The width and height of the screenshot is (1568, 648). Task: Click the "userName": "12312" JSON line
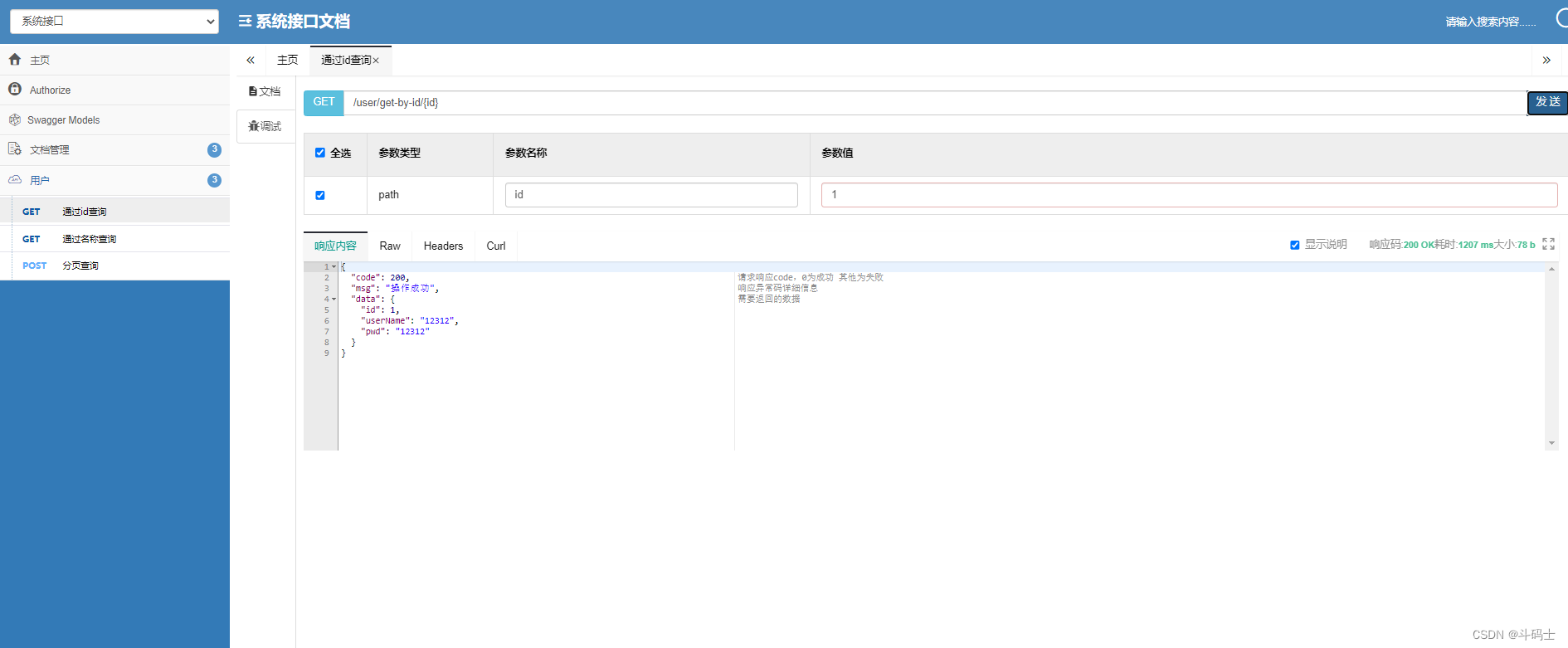coord(410,321)
